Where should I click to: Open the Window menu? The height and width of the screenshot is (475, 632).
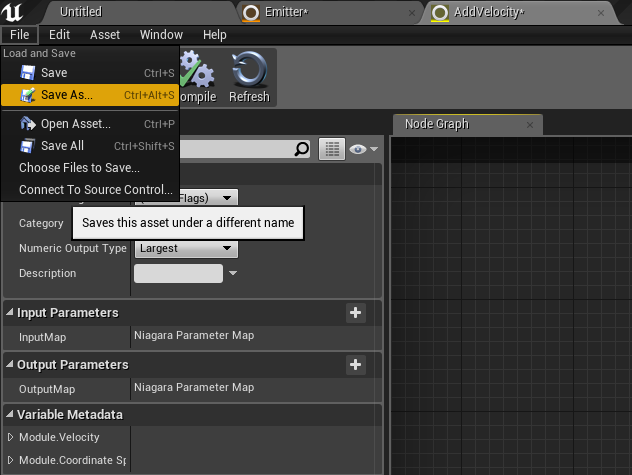pyautogui.click(x=161, y=35)
